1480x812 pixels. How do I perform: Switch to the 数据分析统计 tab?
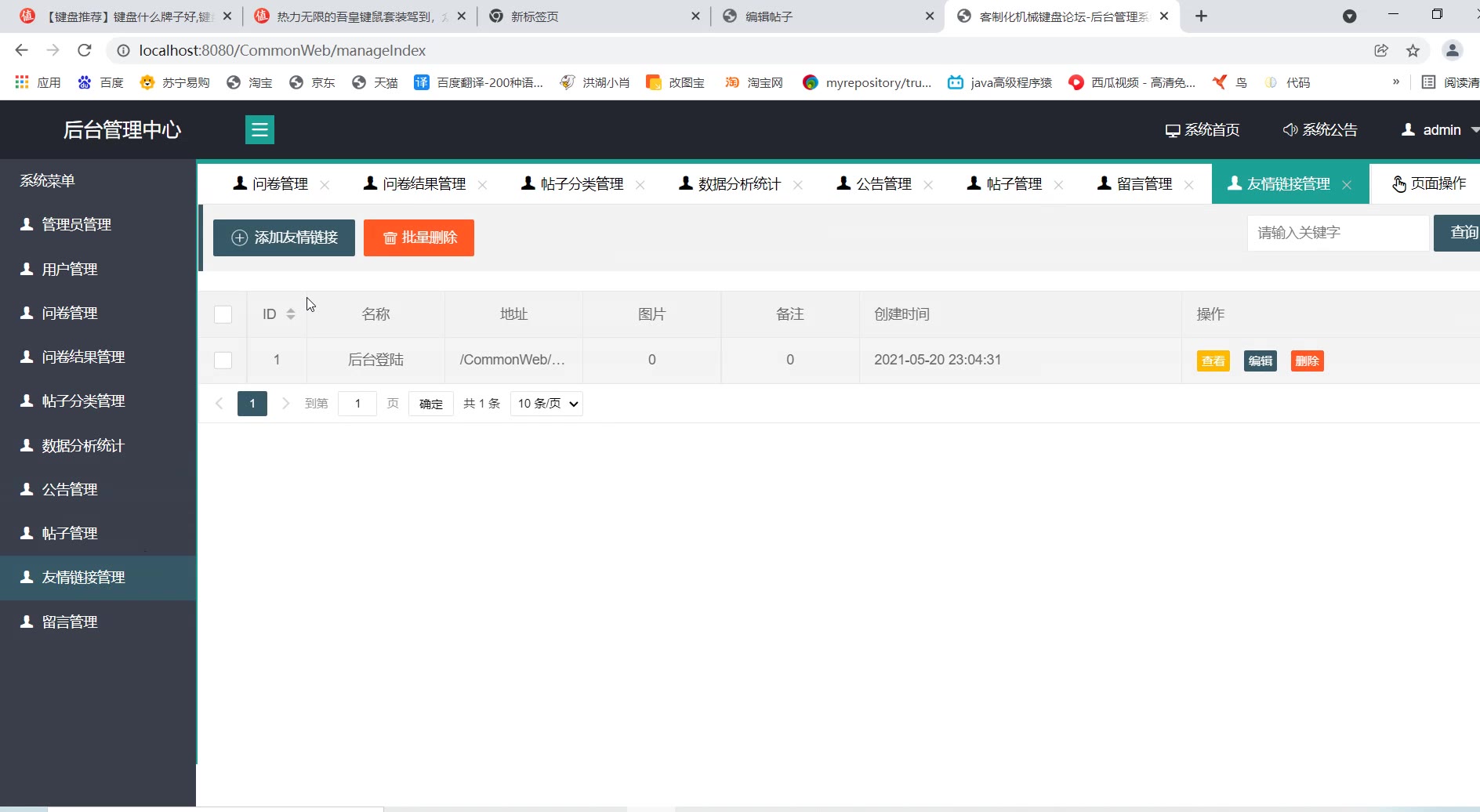coord(730,183)
